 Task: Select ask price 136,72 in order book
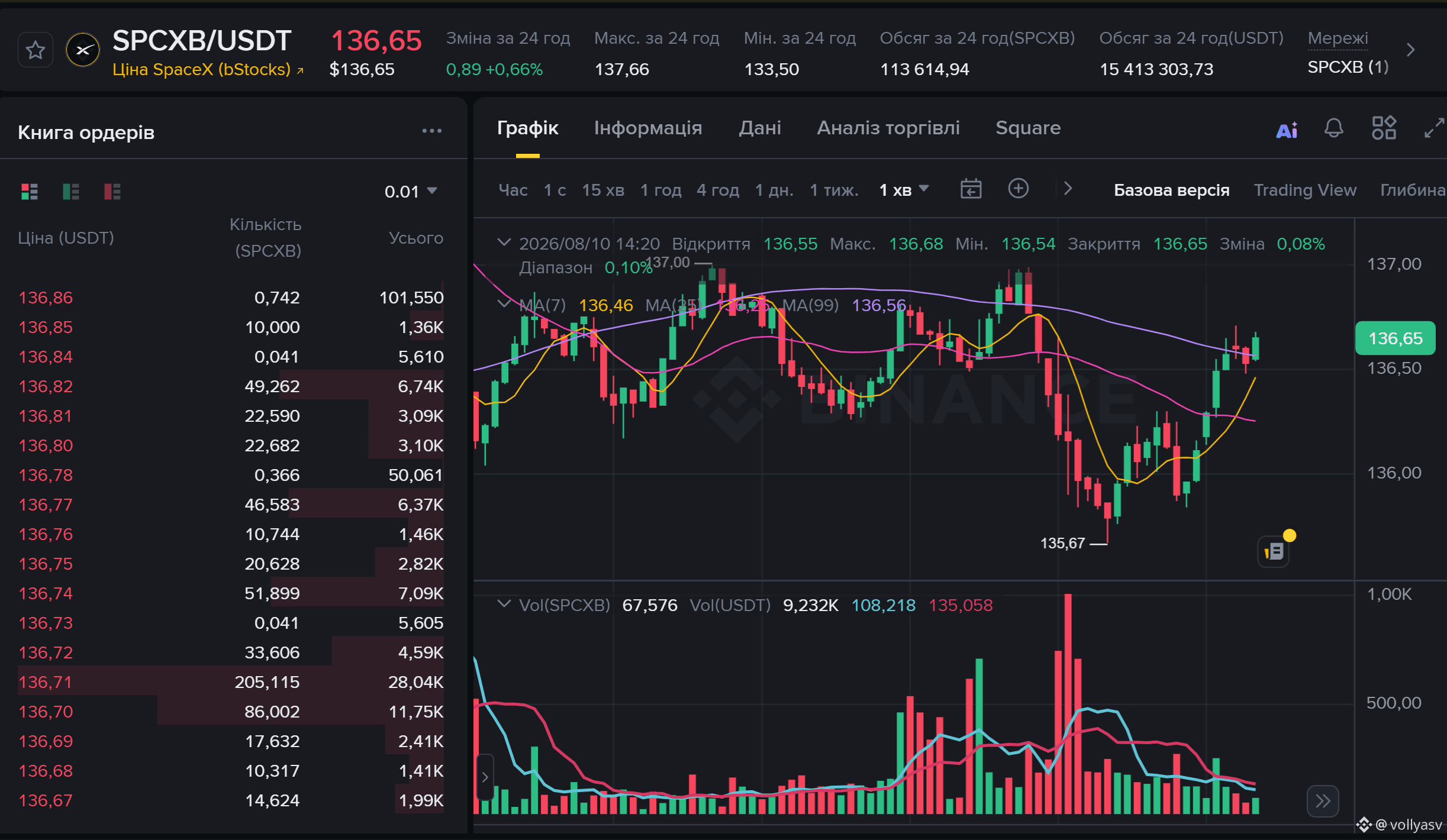click(46, 652)
